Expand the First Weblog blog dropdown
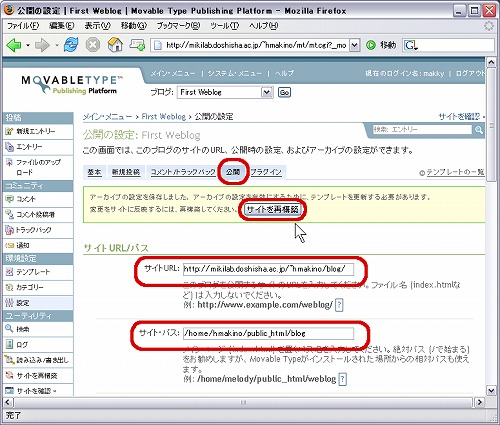Viewport: 500px width, 425px height. (x=266, y=92)
